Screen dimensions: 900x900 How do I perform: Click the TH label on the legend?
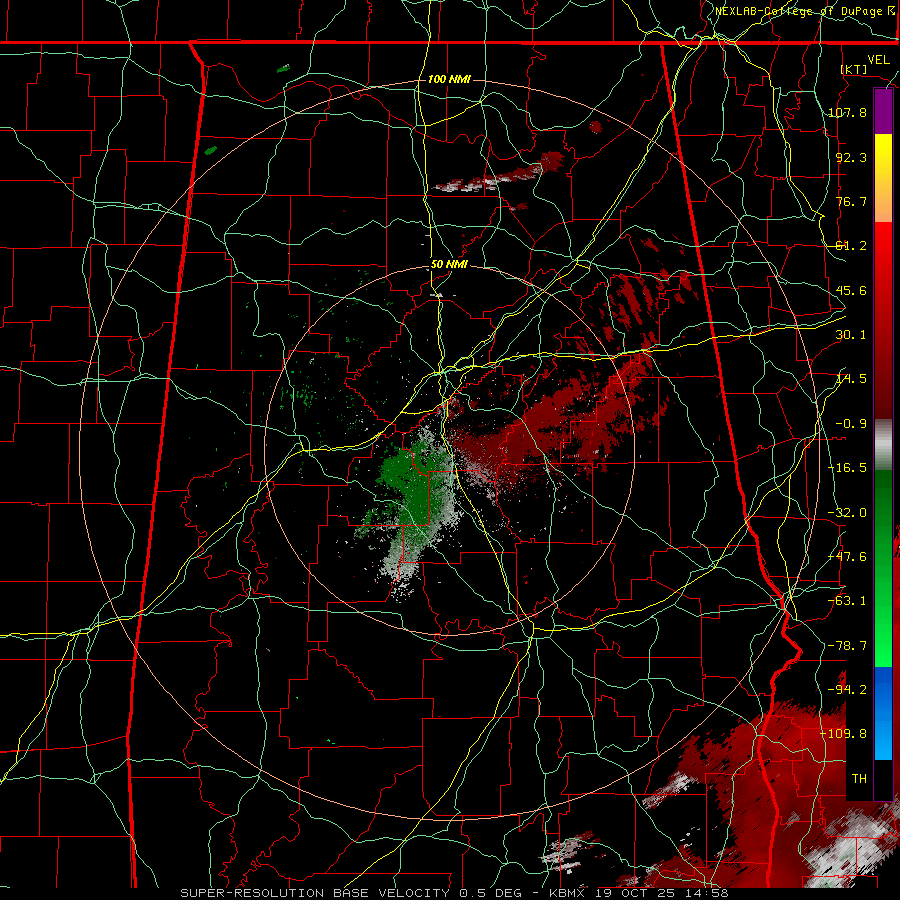click(859, 779)
